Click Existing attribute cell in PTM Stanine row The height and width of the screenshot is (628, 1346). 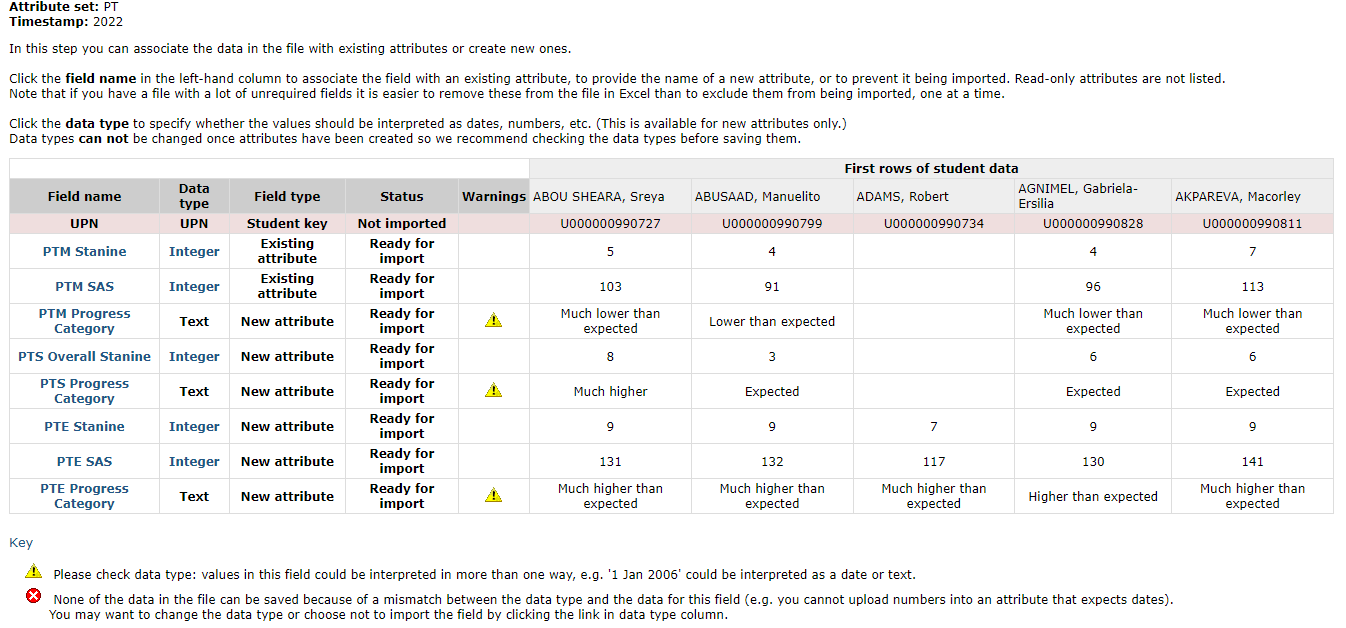(287, 251)
